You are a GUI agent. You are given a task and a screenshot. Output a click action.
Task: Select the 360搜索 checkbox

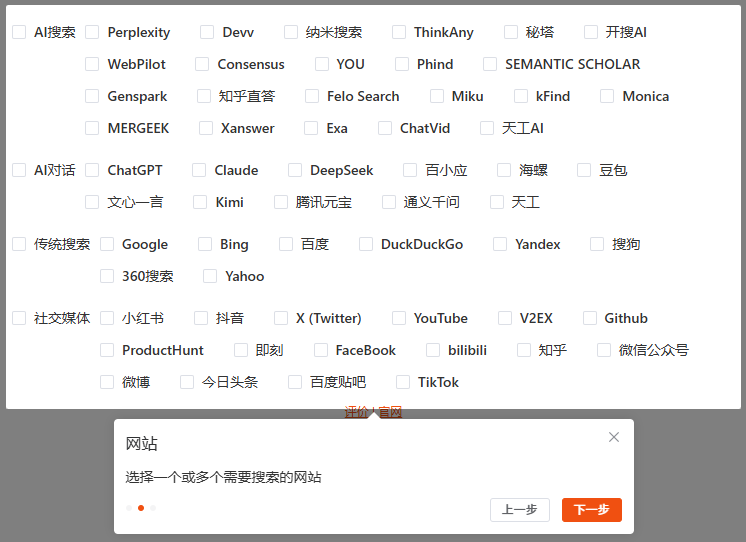point(107,276)
